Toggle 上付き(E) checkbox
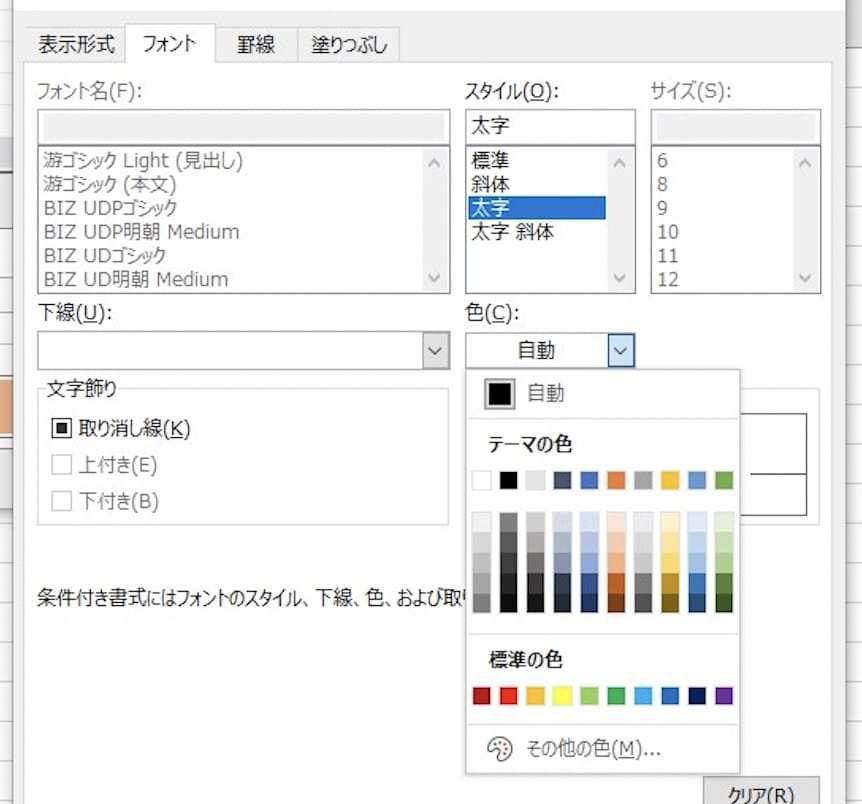This screenshot has width=862, height=804. click(x=61, y=465)
